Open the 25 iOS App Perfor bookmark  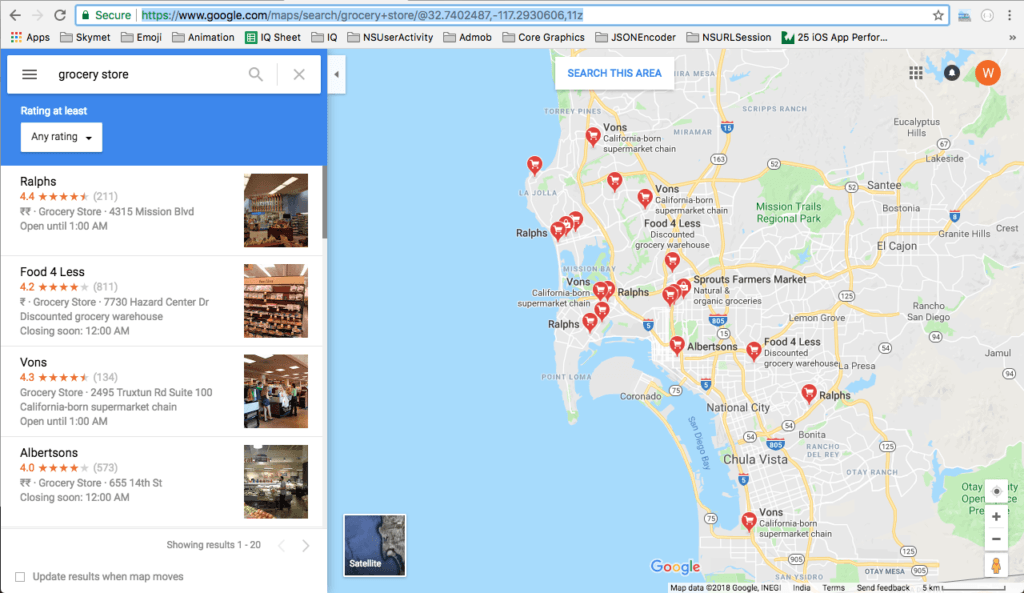click(x=835, y=37)
